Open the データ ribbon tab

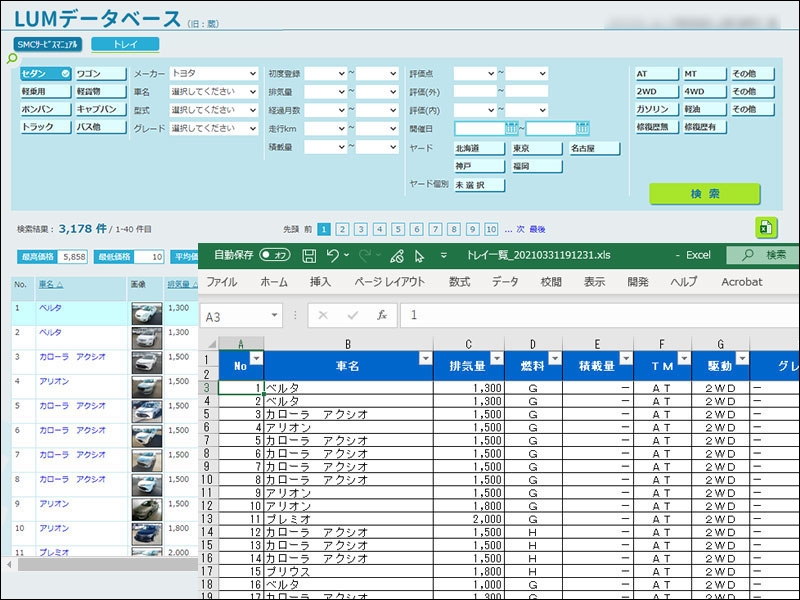click(x=505, y=282)
